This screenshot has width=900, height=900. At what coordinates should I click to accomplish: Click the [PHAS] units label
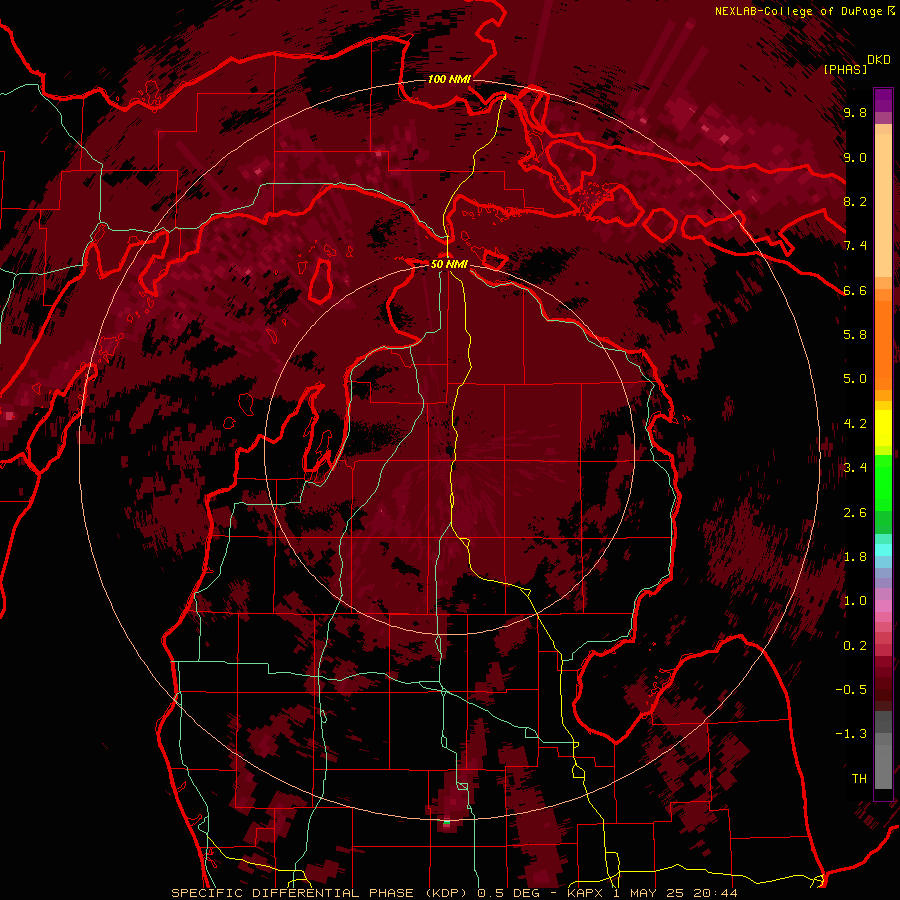[845, 69]
